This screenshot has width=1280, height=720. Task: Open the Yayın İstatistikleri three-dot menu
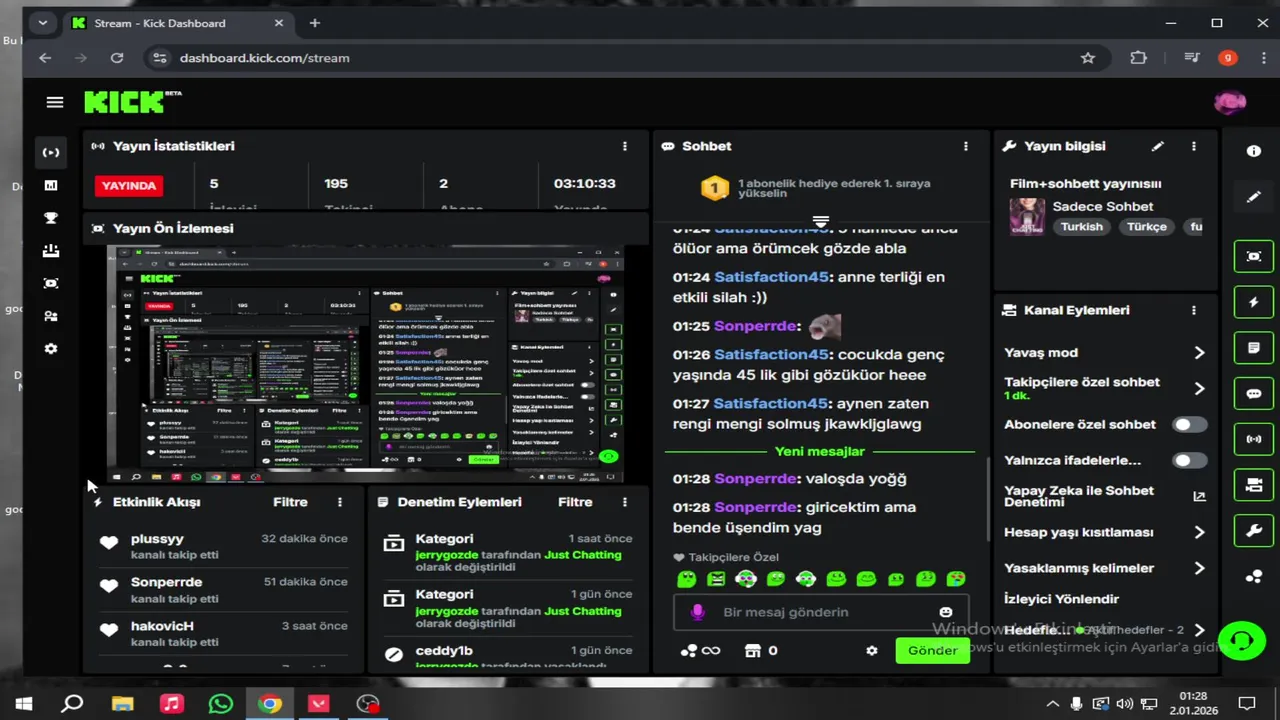(x=625, y=146)
